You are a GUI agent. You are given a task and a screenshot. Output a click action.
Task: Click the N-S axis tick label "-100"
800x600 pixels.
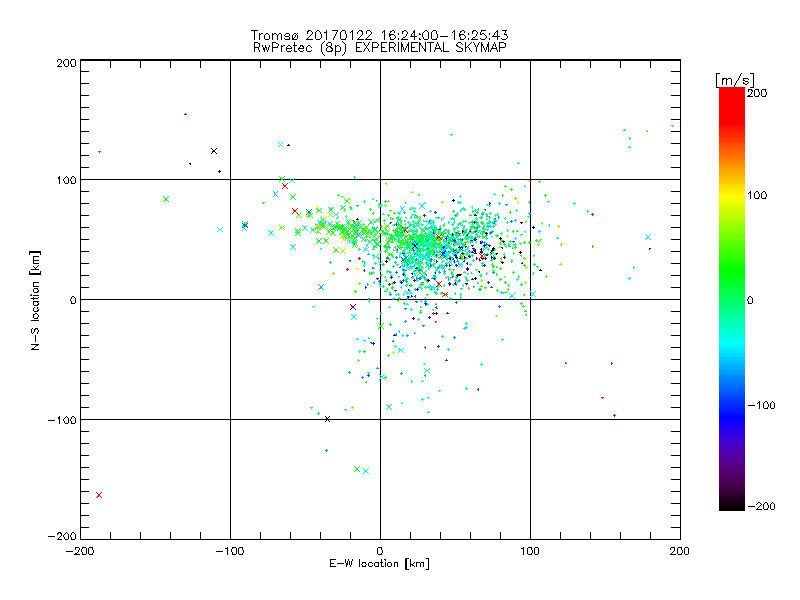[62, 420]
